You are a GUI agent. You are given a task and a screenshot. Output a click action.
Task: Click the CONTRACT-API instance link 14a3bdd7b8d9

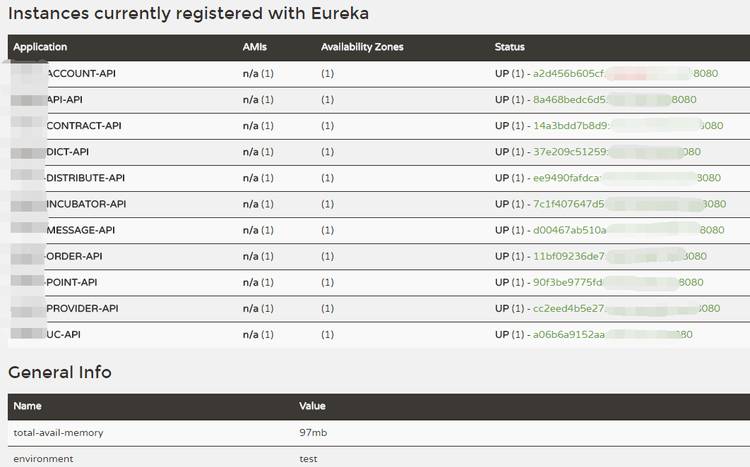pos(628,125)
